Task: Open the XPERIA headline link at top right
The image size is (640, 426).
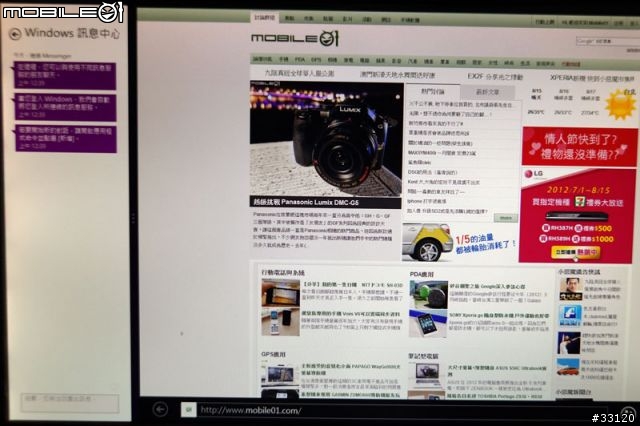Action: pyautogui.click(x=592, y=78)
